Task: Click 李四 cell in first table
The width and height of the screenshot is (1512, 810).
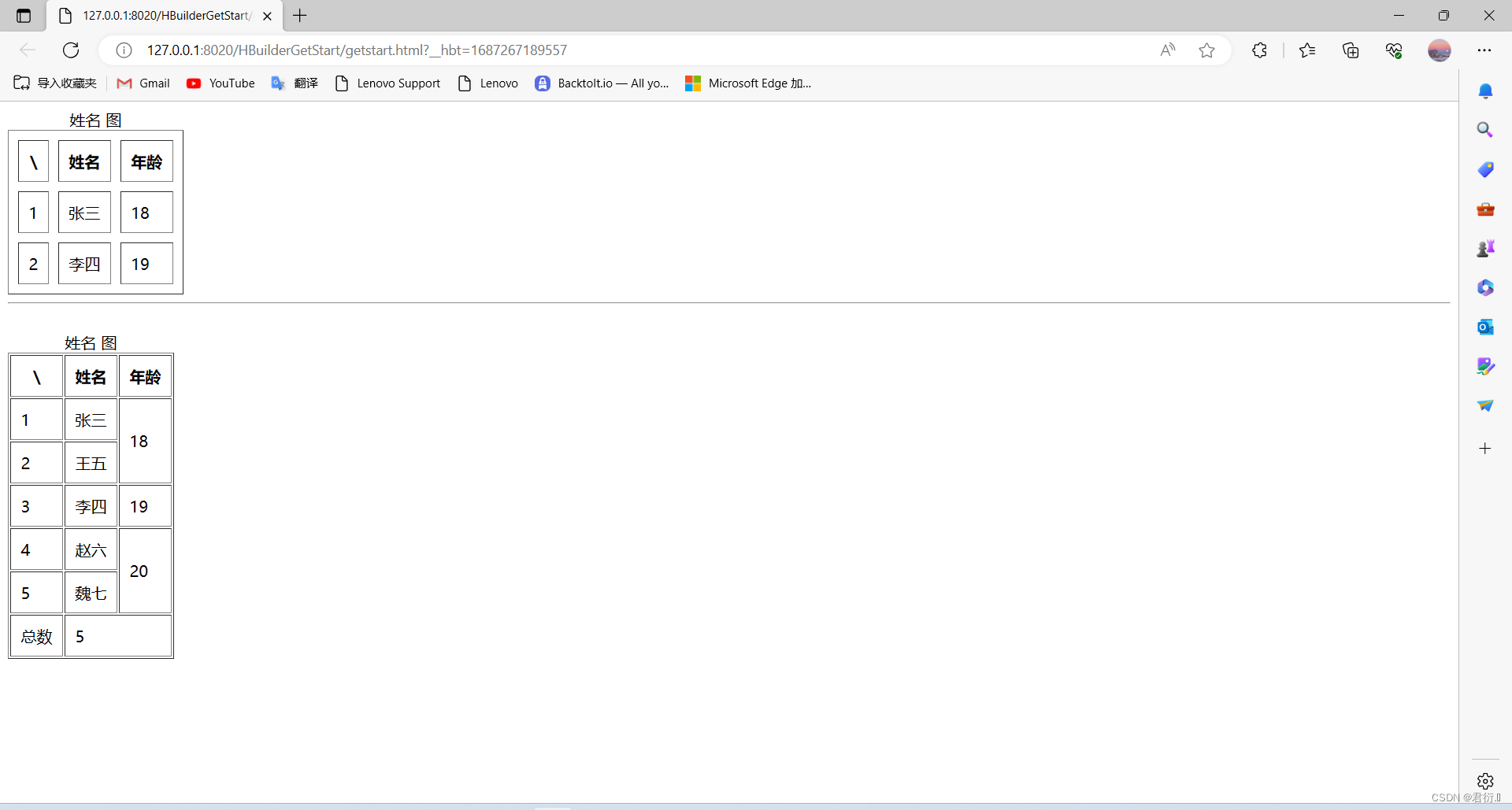Action: tap(84, 264)
